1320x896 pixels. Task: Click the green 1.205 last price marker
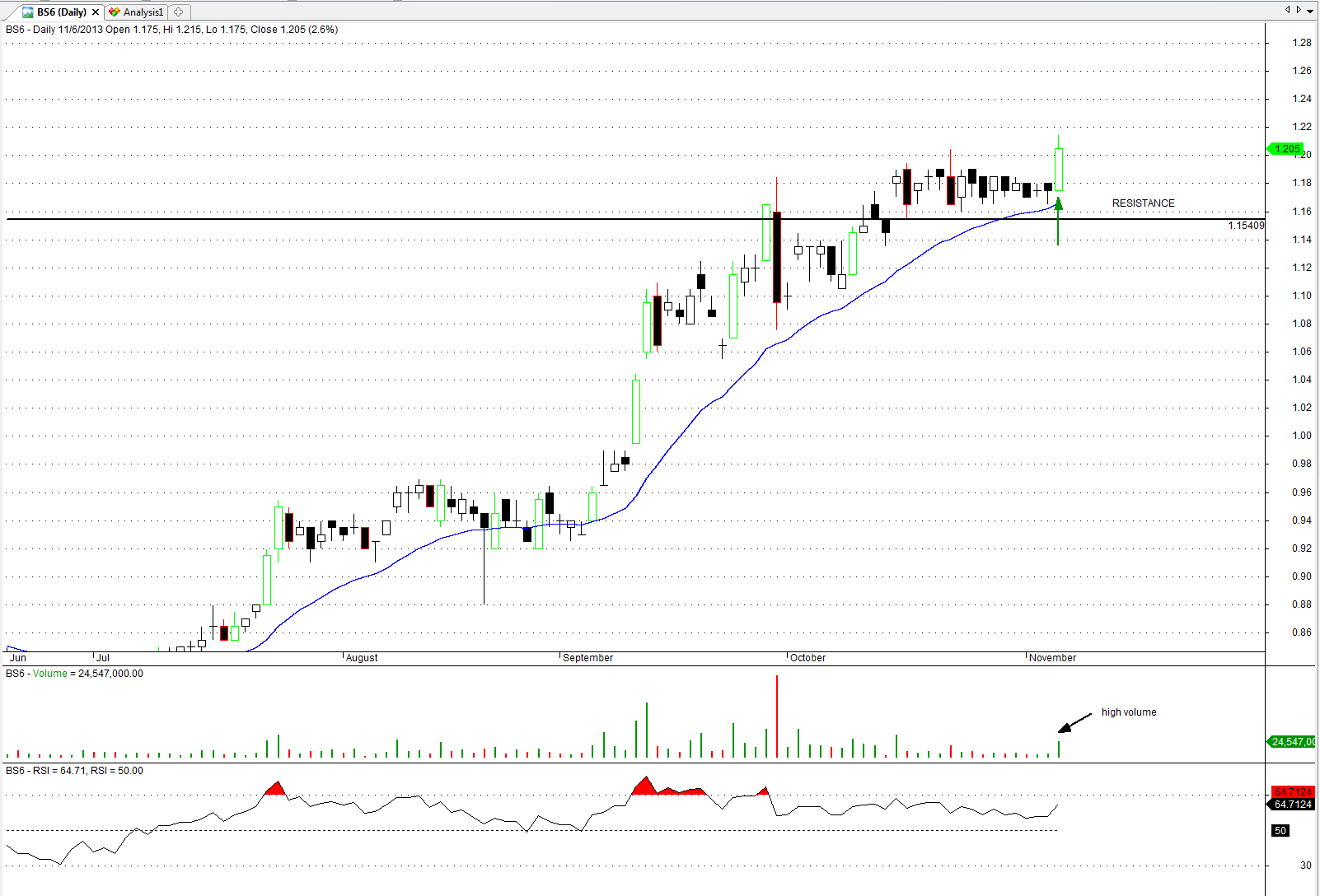pos(1286,149)
